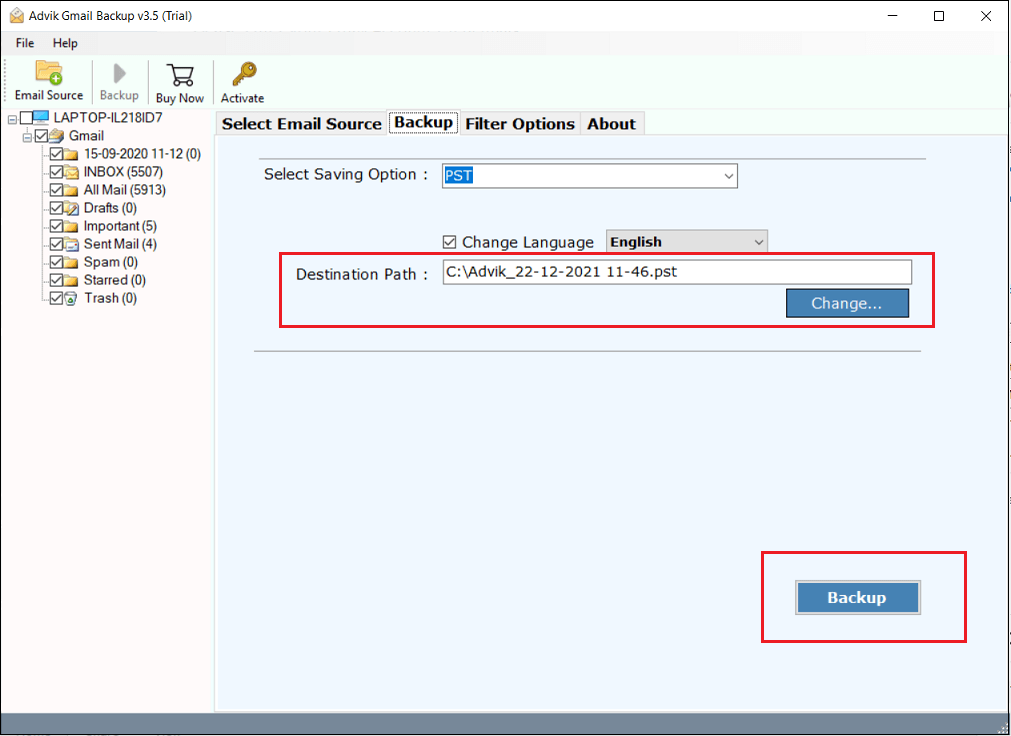This screenshot has width=1011, height=736.
Task: Select the Trash (0) folder label
Action: 110,299
